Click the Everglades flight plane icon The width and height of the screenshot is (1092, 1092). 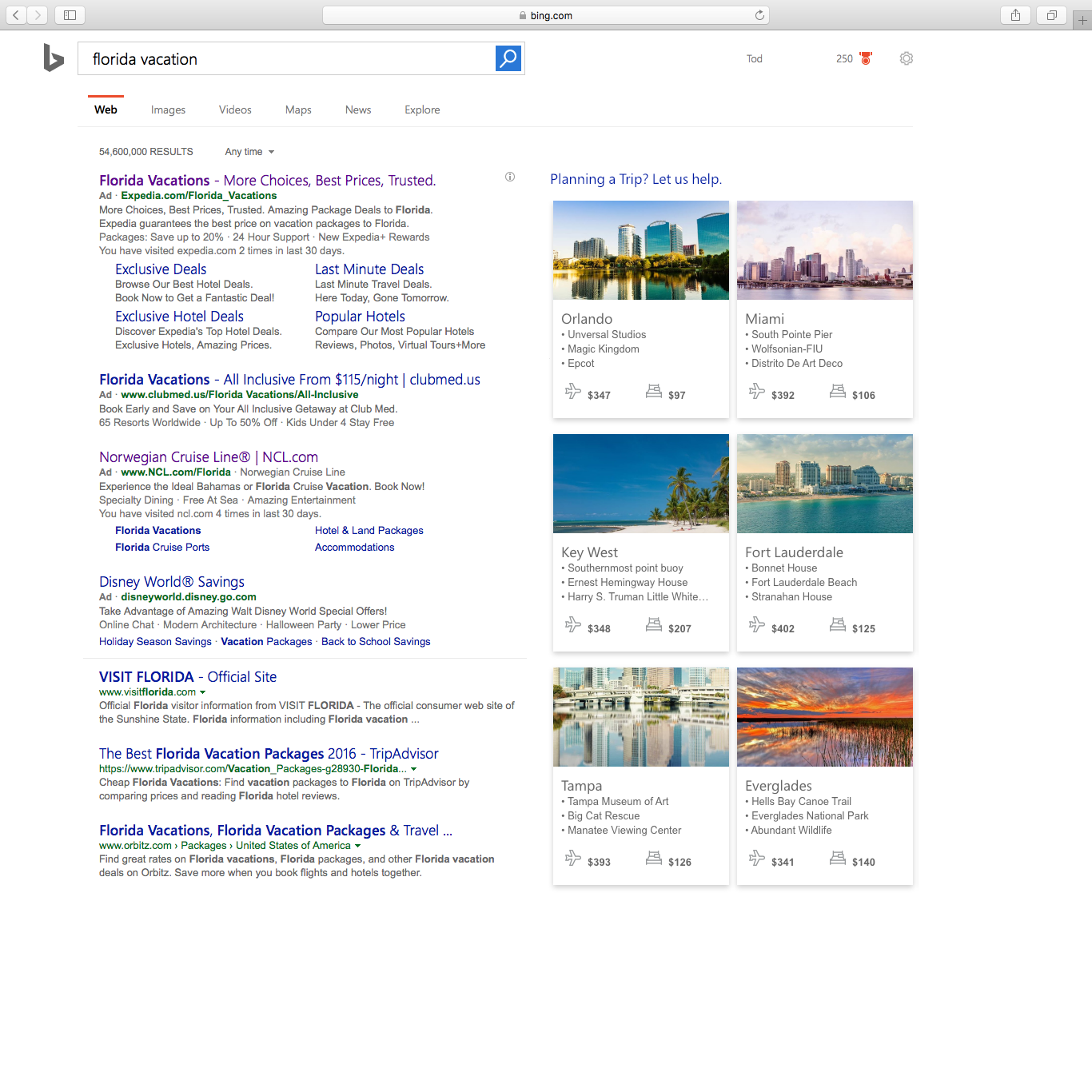click(757, 858)
